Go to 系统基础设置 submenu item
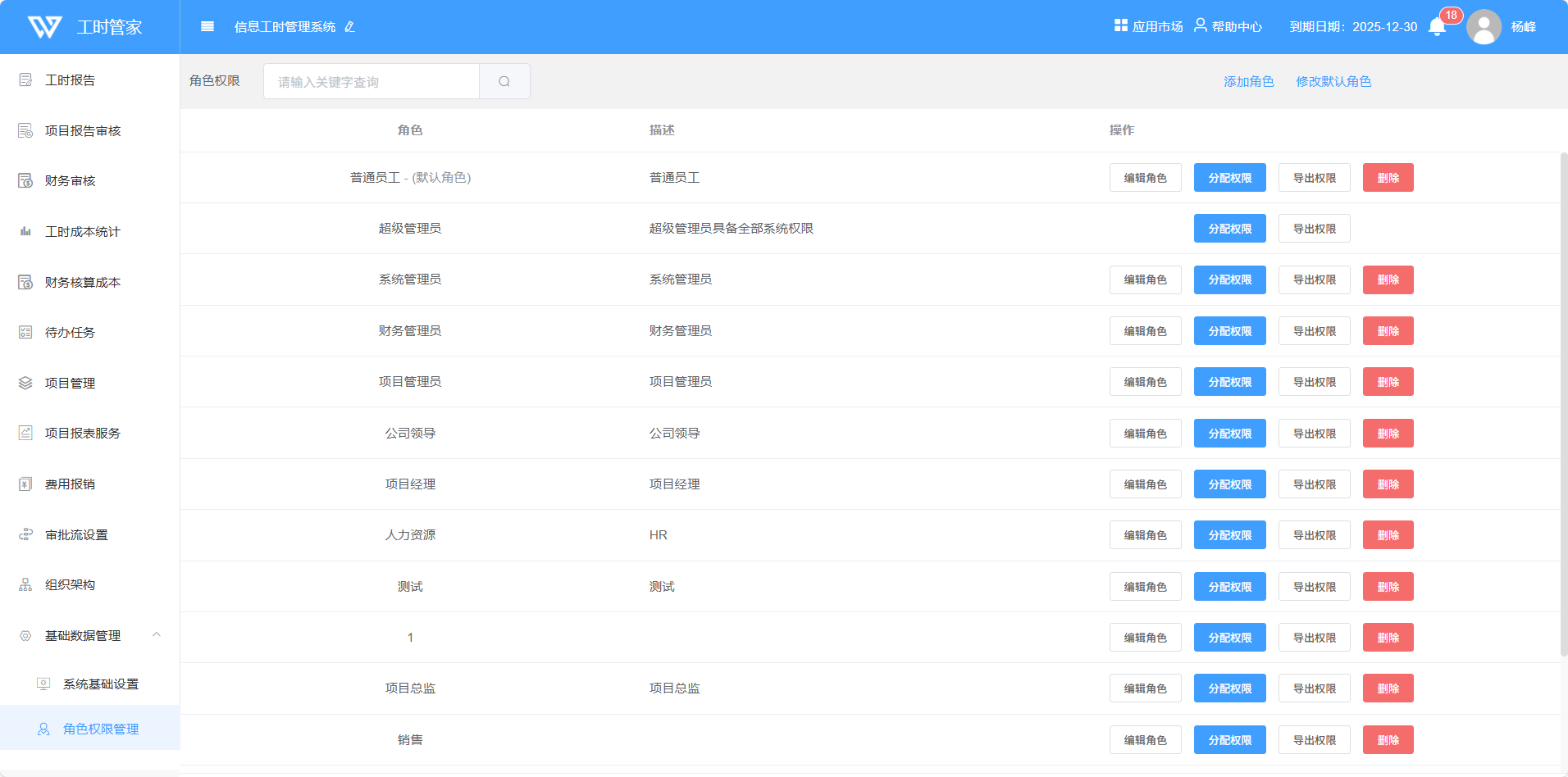The width and height of the screenshot is (1568, 777). pos(100,684)
